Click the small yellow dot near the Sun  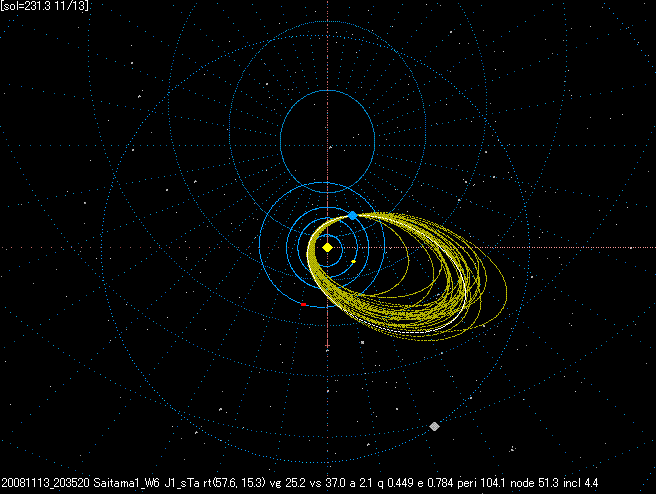click(x=353, y=261)
